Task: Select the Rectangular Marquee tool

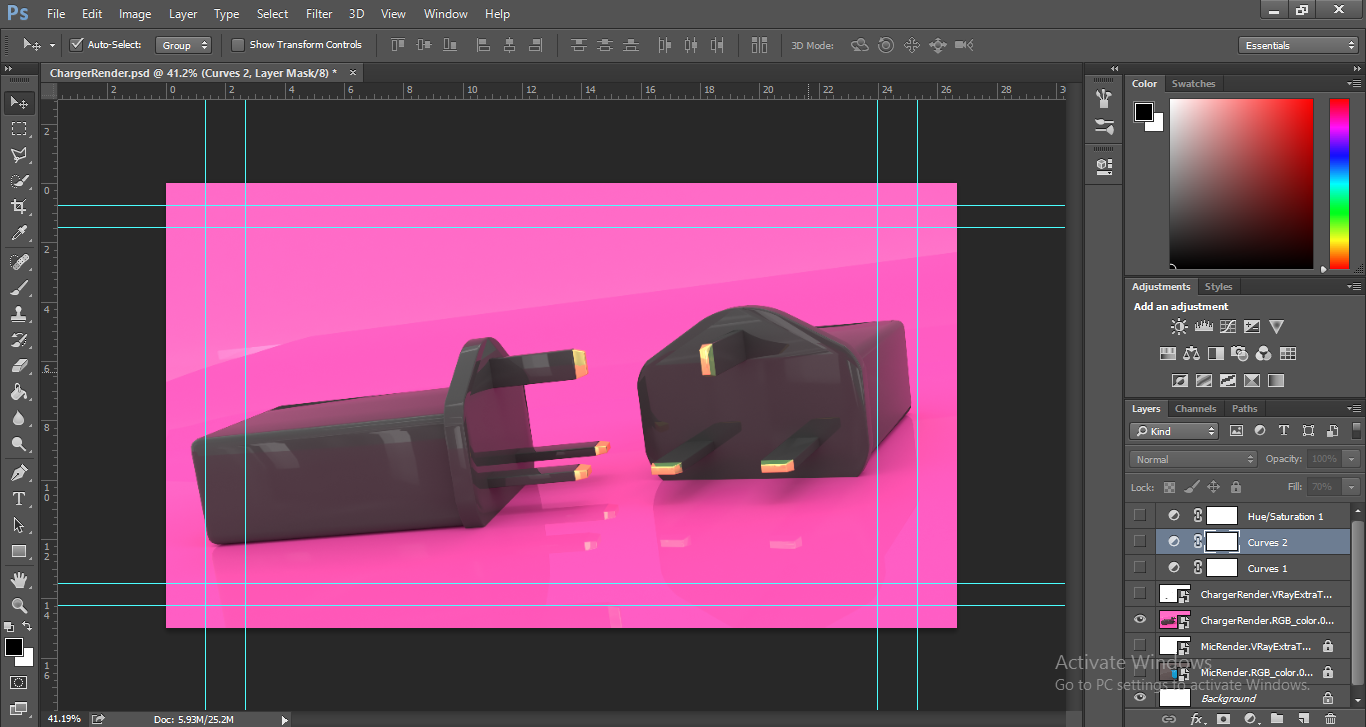Action: click(x=19, y=129)
